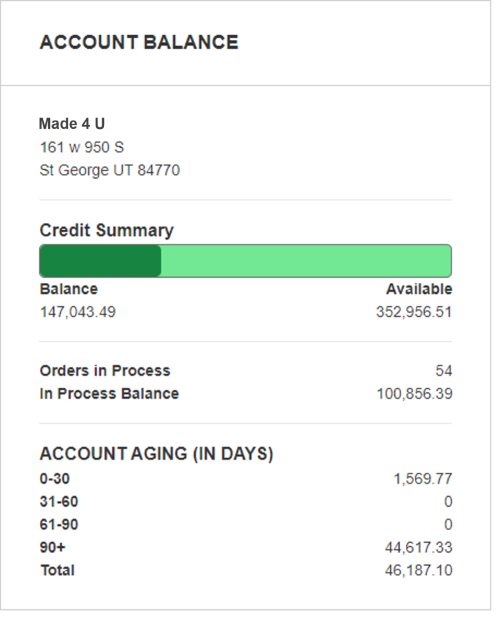Image resolution: width=500 pixels, height=617 pixels.
Task: Click the 31-60 aging row label
Action: tap(59, 502)
